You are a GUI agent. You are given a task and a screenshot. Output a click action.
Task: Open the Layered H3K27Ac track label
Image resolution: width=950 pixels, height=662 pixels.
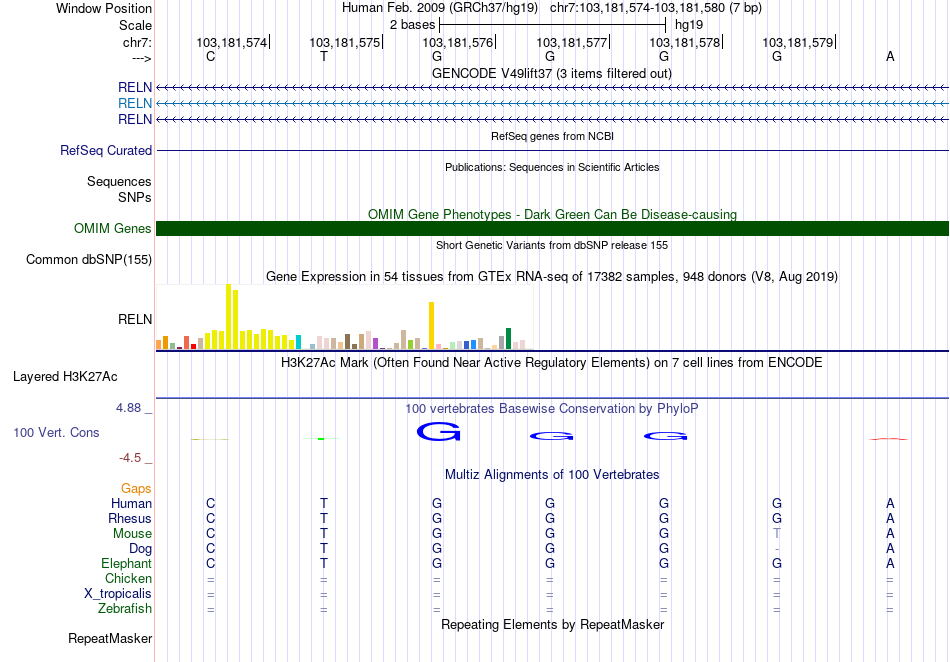click(65, 377)
